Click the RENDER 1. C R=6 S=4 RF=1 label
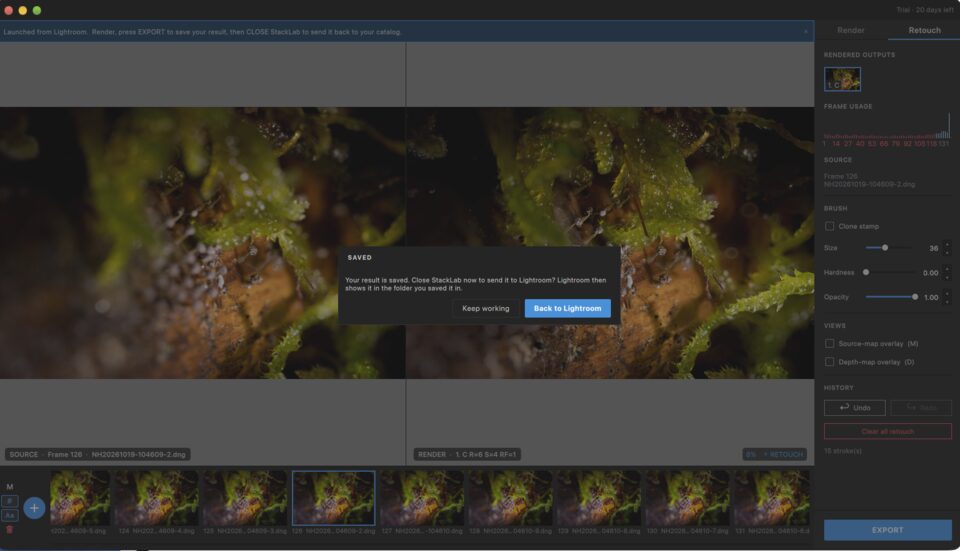960x551 pixels. coord(467,454)
